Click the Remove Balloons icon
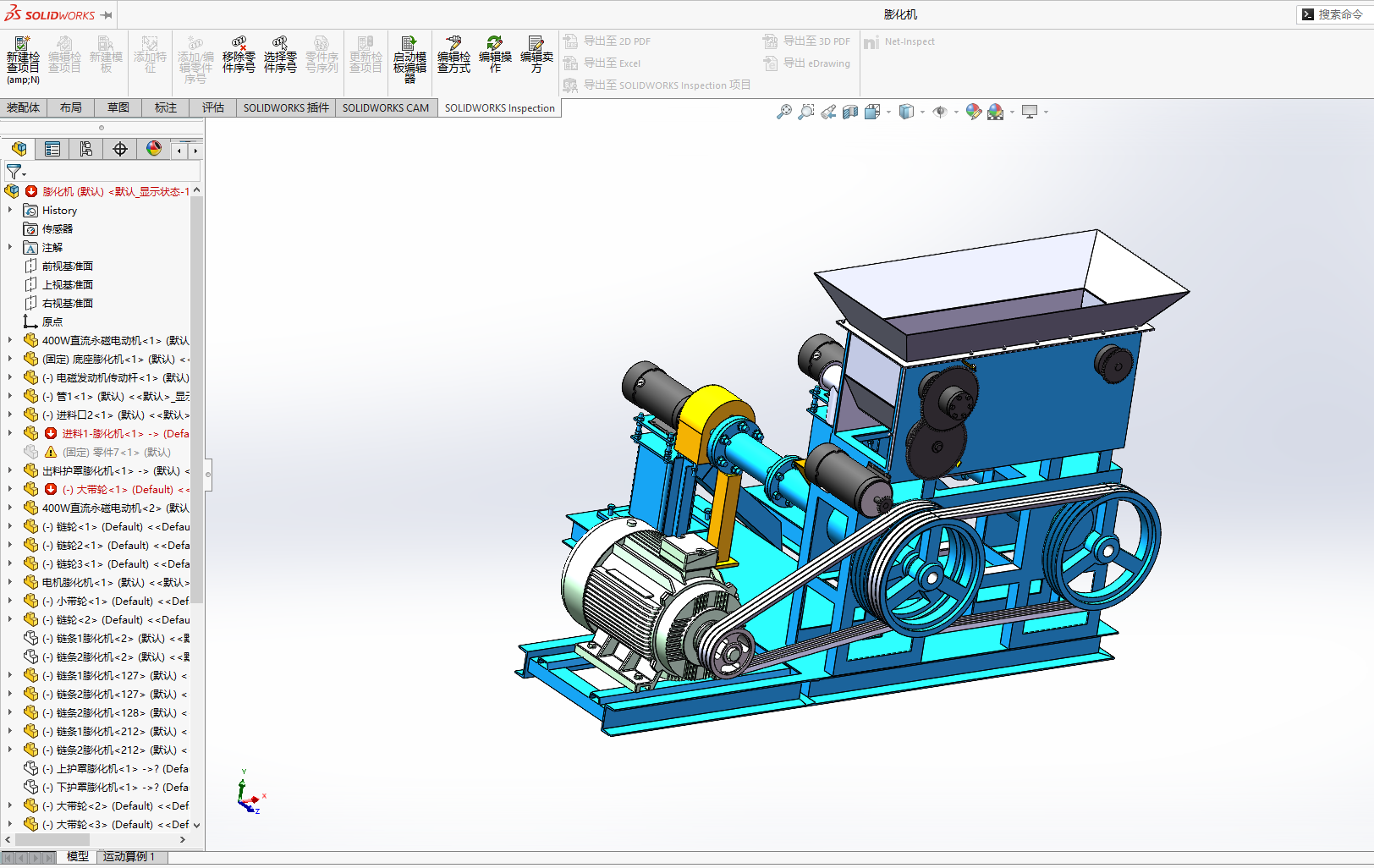Viewport: 1374px width, 868px height. coord(239,55)
